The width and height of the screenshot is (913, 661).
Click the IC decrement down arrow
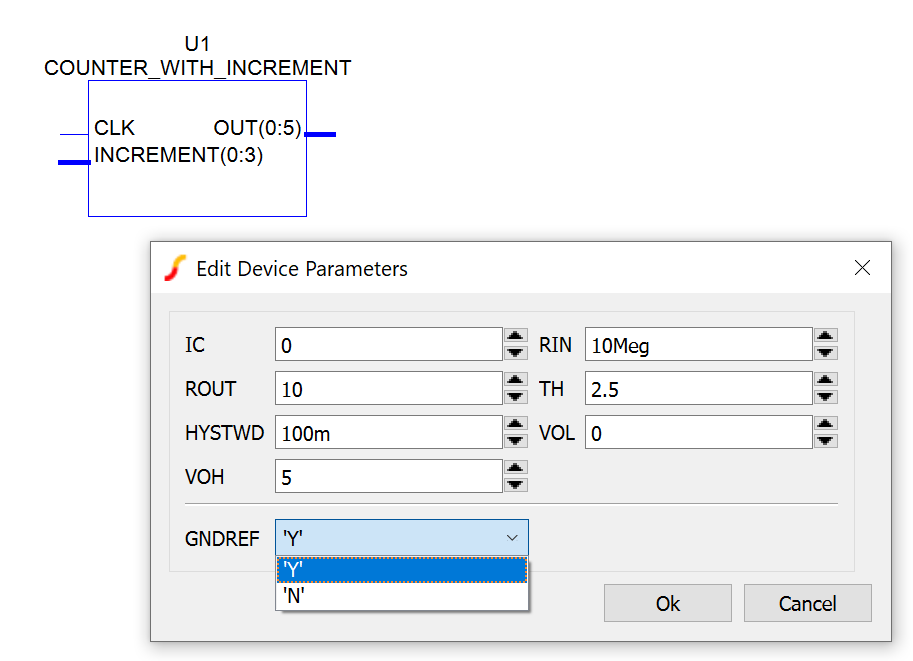coord(515,352)
